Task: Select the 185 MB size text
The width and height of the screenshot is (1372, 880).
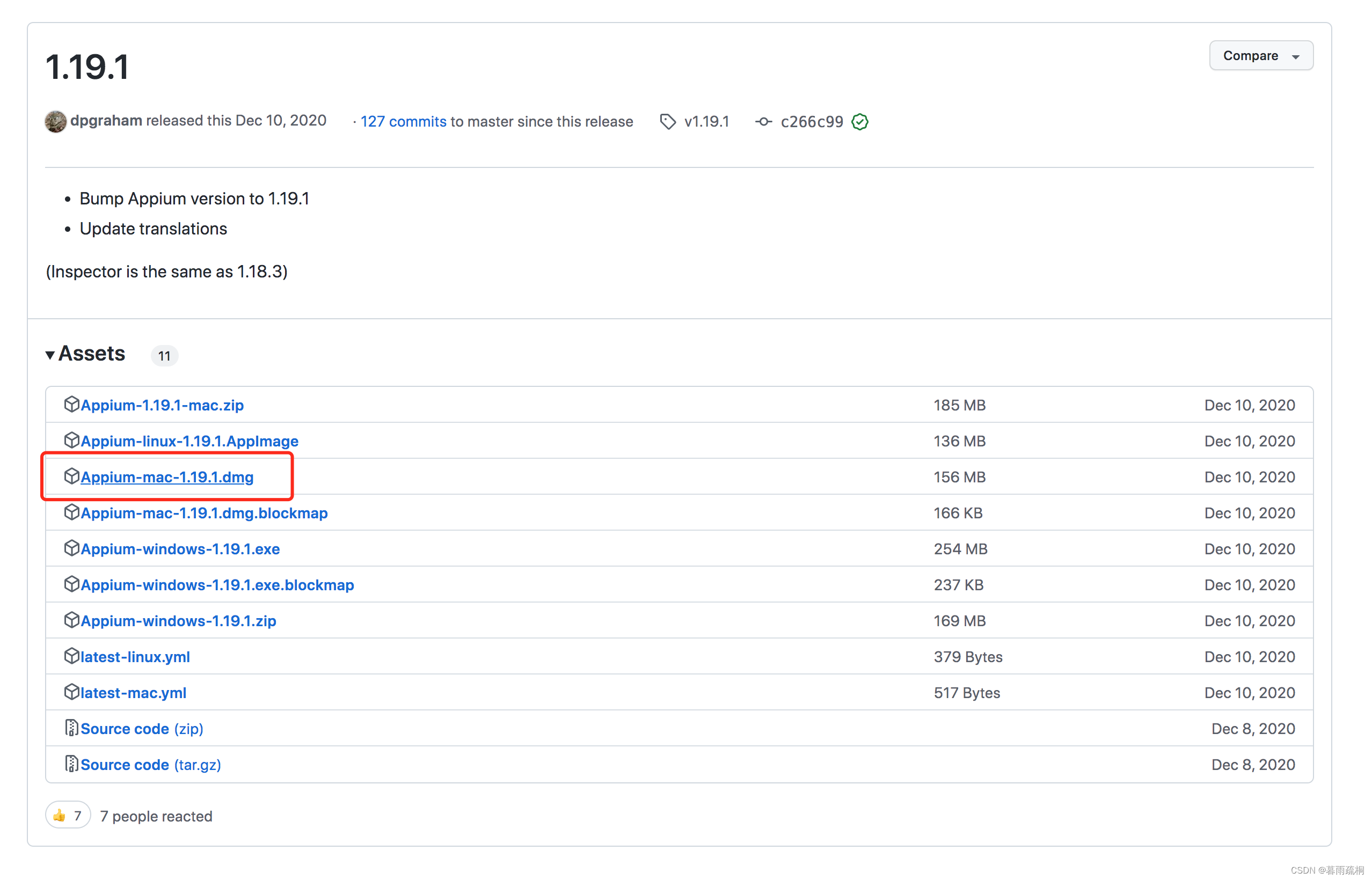Action: (x=959, y=405)
